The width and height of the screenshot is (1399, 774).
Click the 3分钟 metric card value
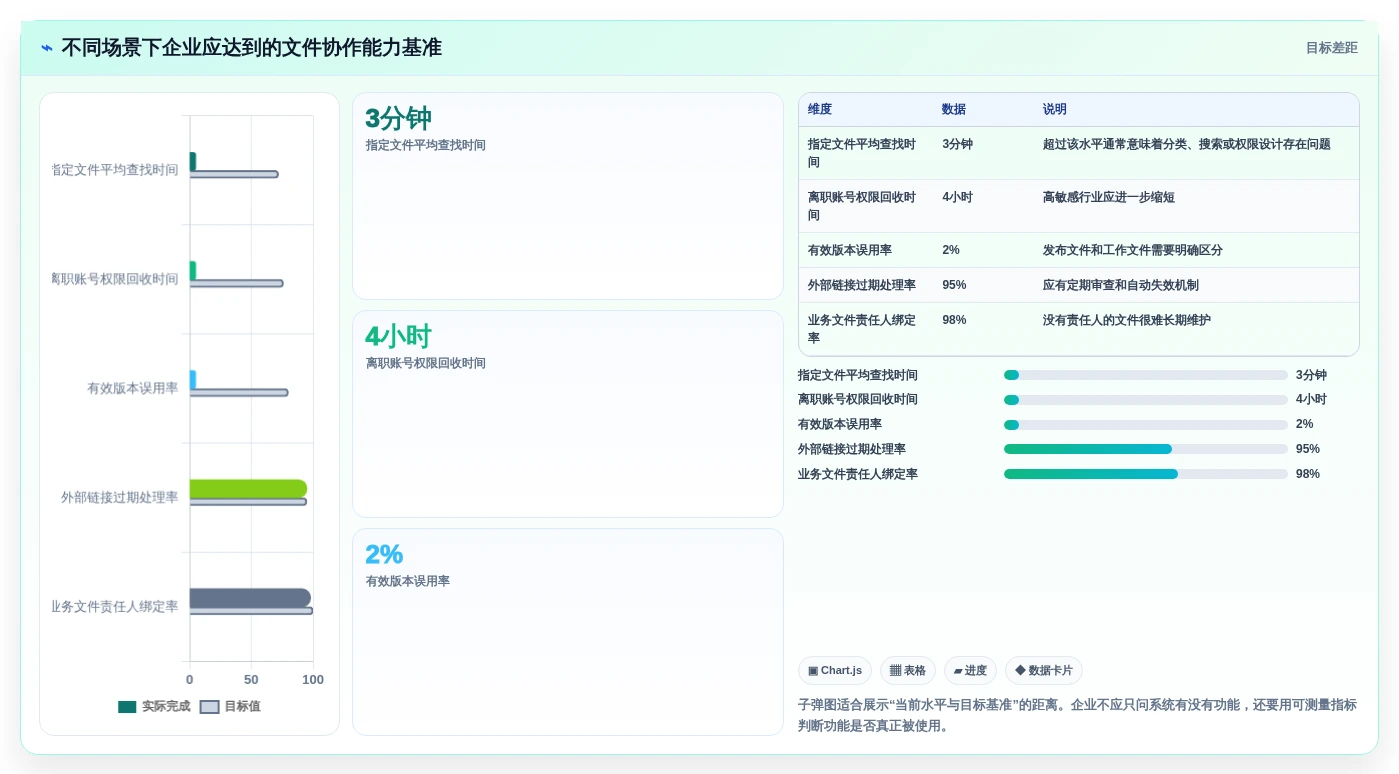point(398,119)
